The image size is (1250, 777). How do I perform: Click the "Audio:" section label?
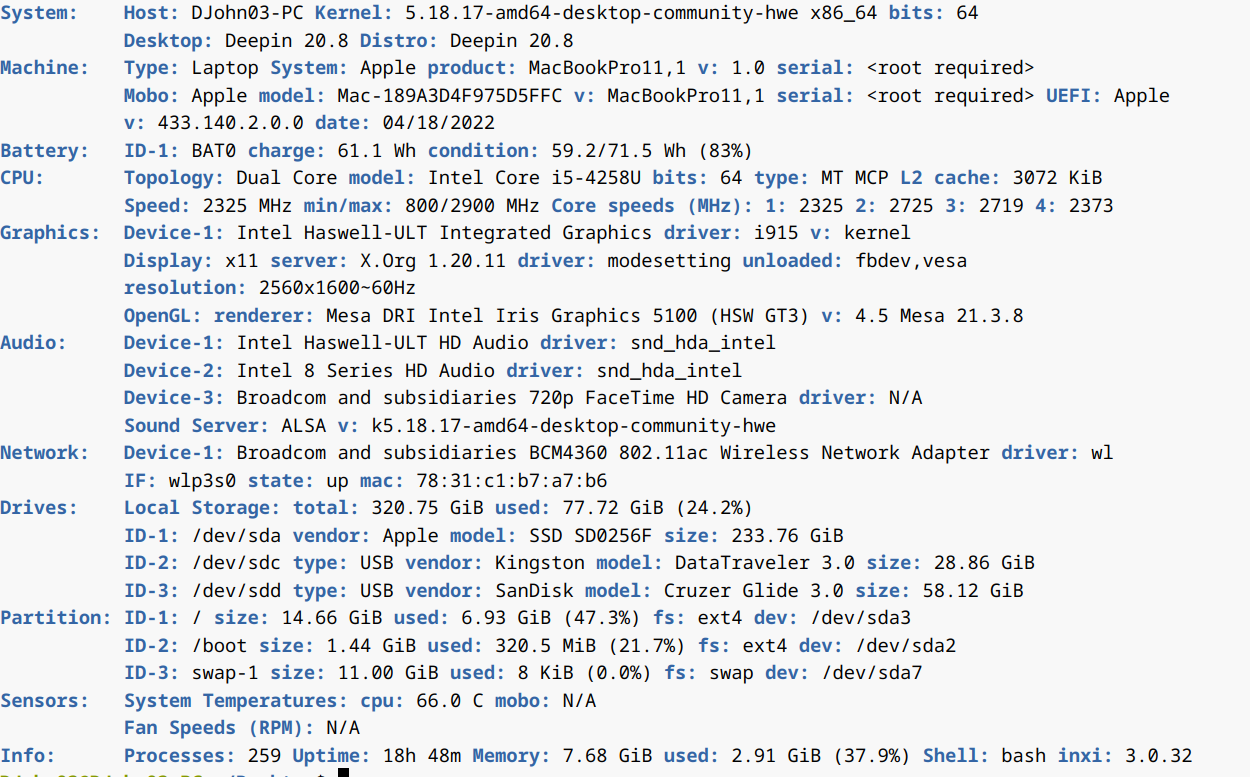tap(33, 343)
